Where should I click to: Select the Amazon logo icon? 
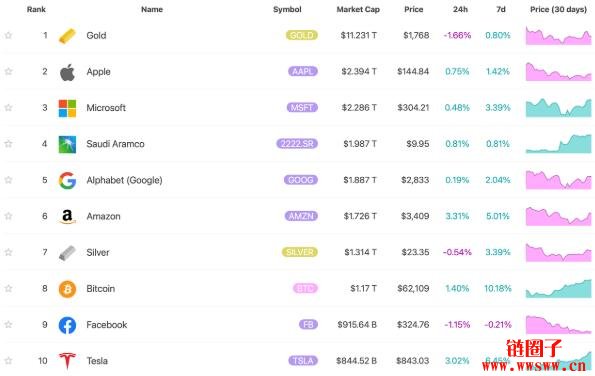67,216
